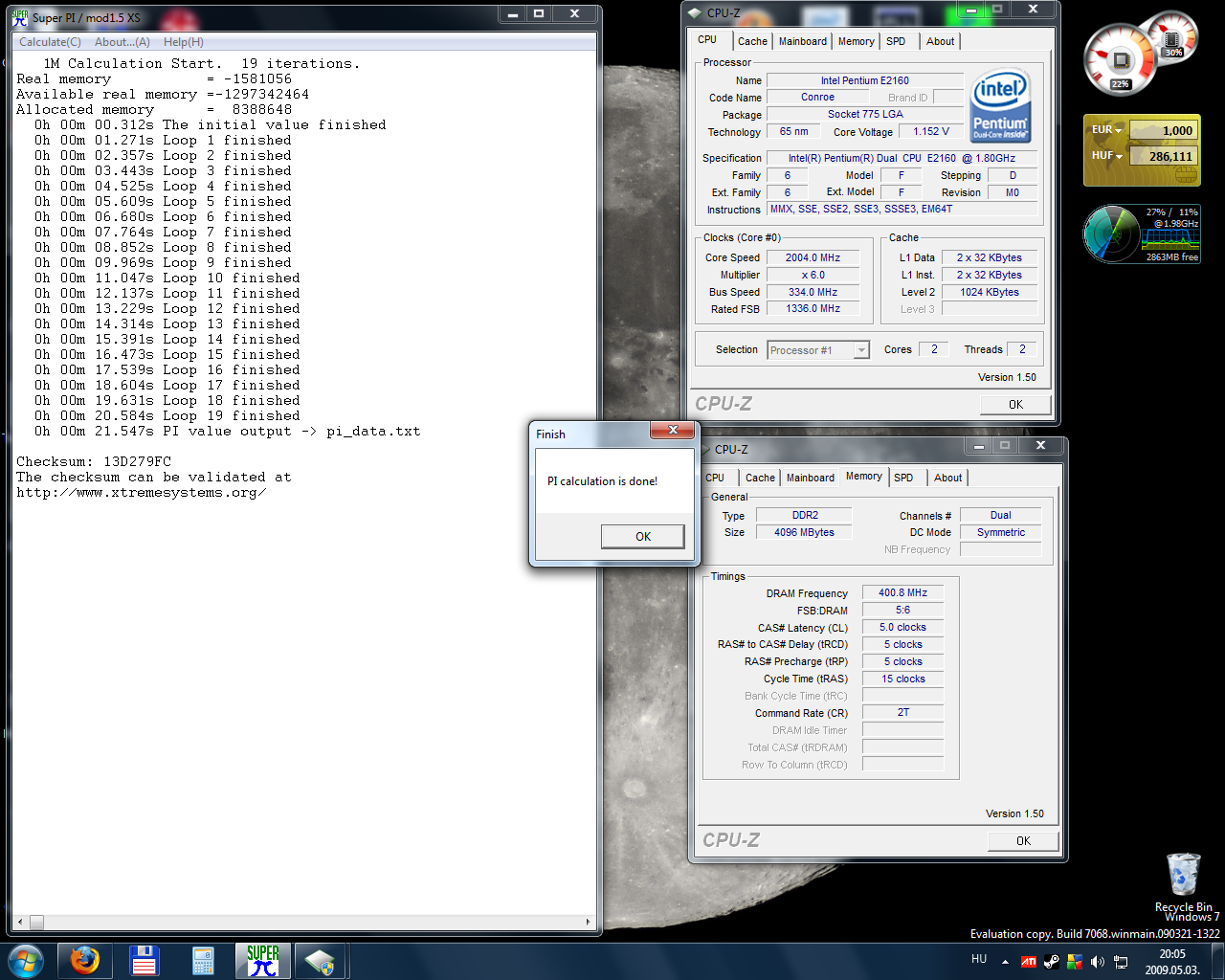
Task: Close the Finish dialog
Action: (x=673, y=431)
